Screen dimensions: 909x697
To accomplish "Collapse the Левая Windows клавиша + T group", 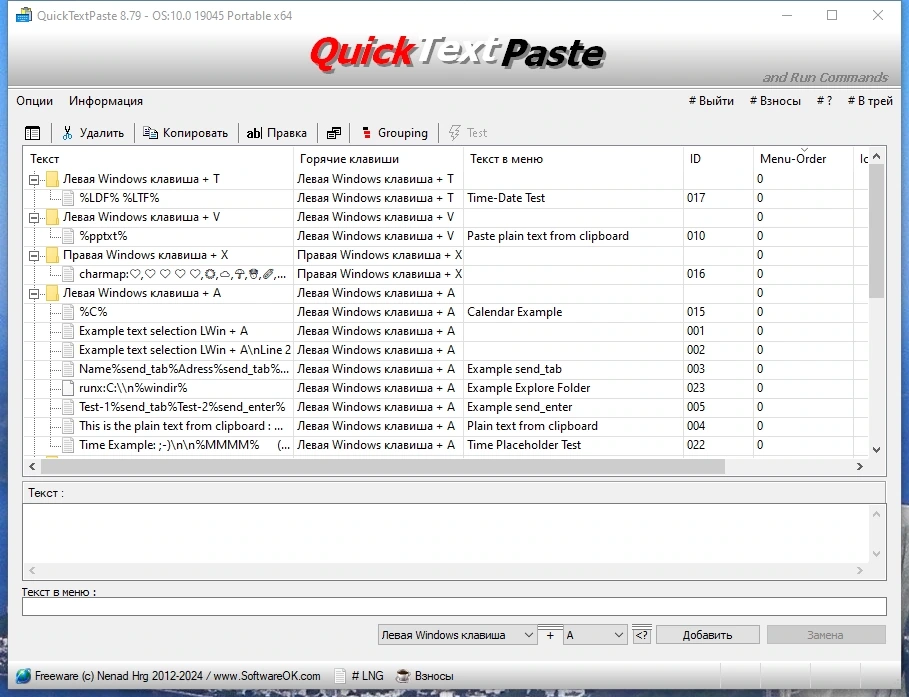I will tap(34, 180).
